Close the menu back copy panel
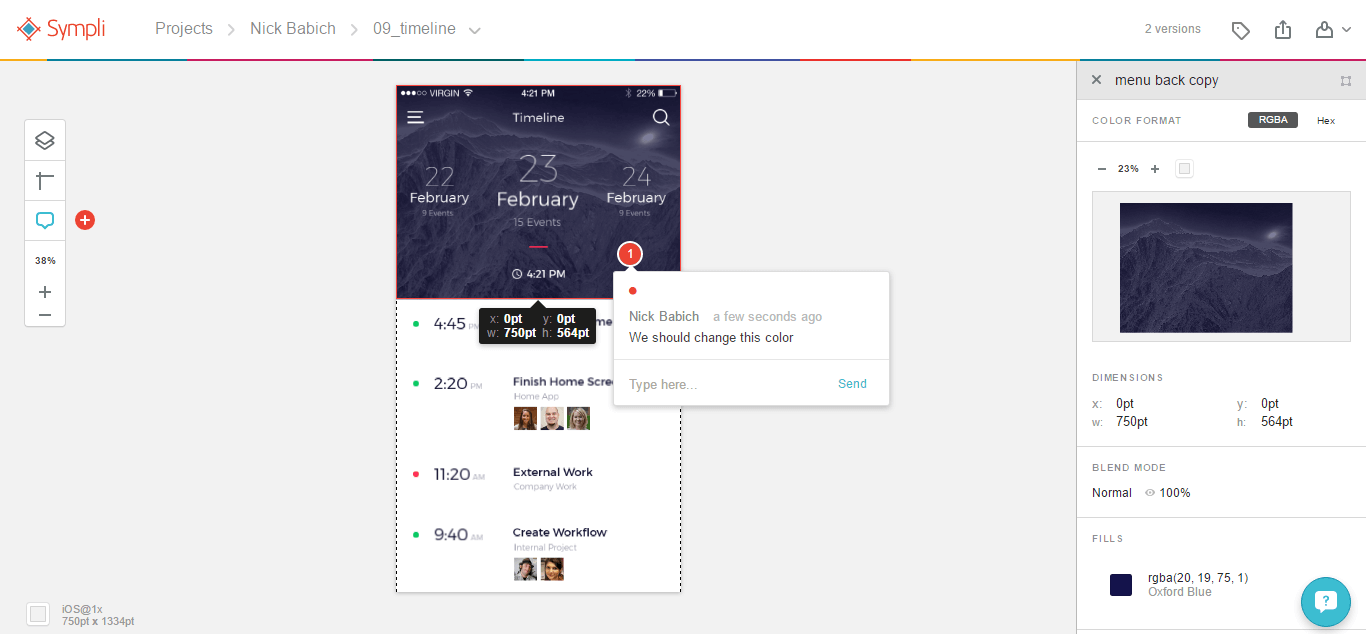Image resolution: width=1366 pixels, height=634 pixels. (1096, 80)
